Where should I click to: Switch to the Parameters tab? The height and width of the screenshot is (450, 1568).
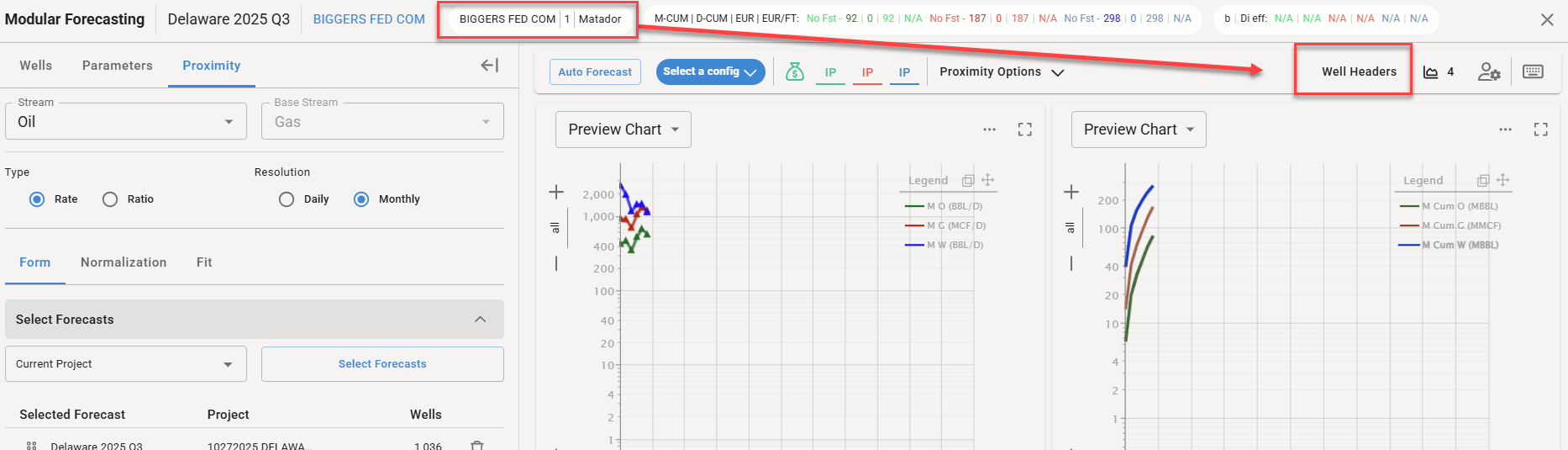[x=117, y=66]
